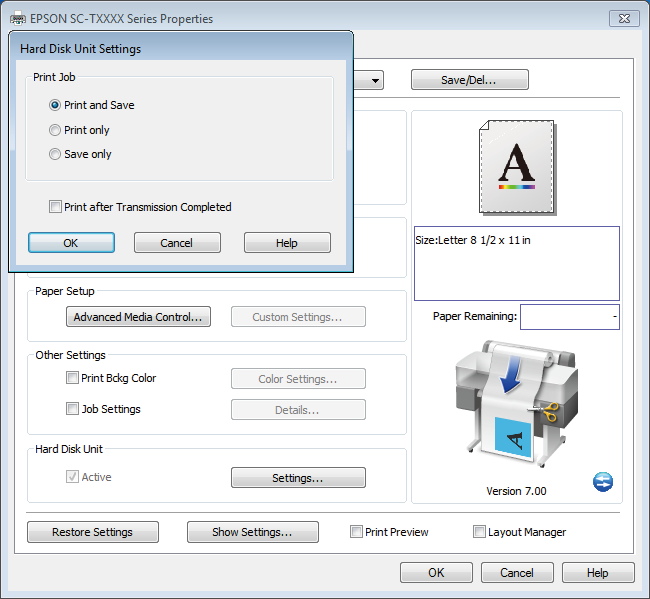Click the printer illustration image

coord(517,404)
